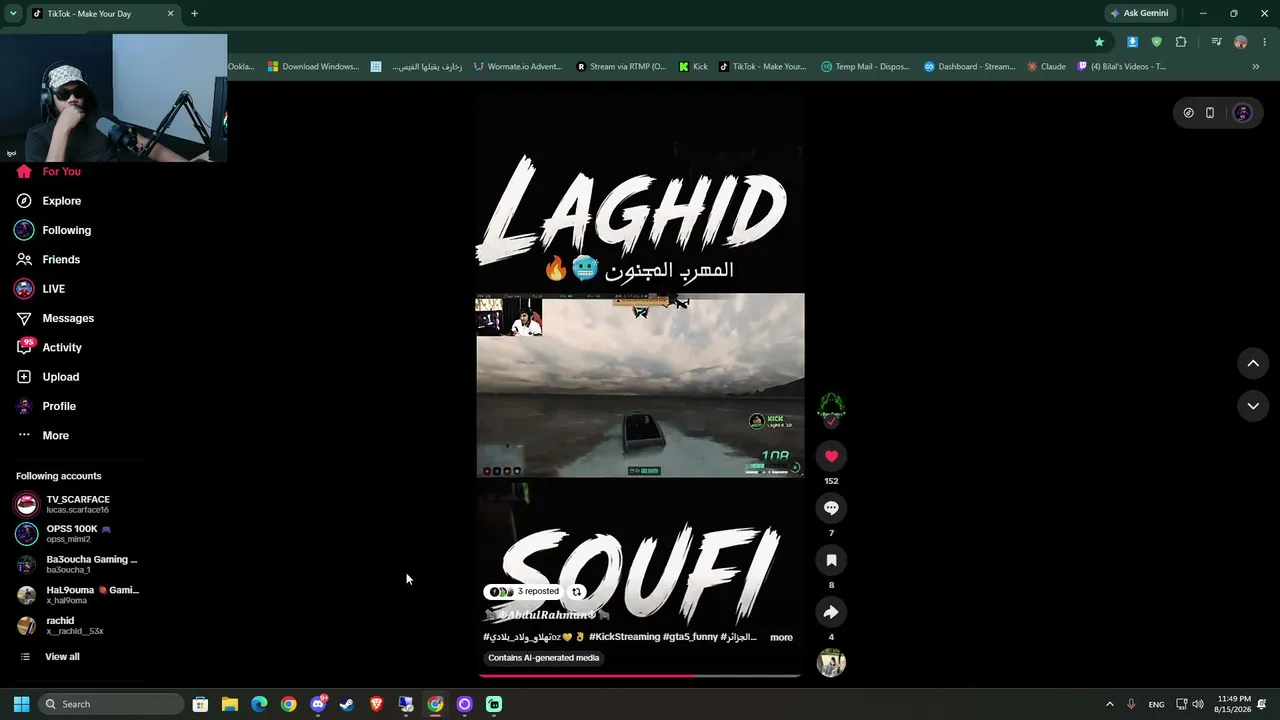Screen dimensions: 1280x720
Task: Close the TikTok - Make Your Day tab
Action: (x=170, y=14)
